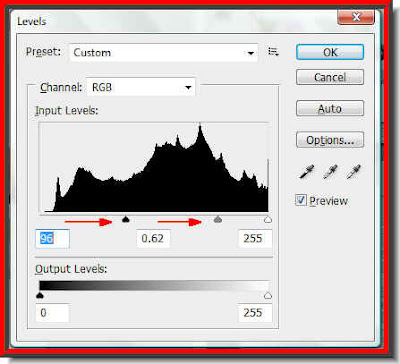Click the Auto button

pos(330,108)
